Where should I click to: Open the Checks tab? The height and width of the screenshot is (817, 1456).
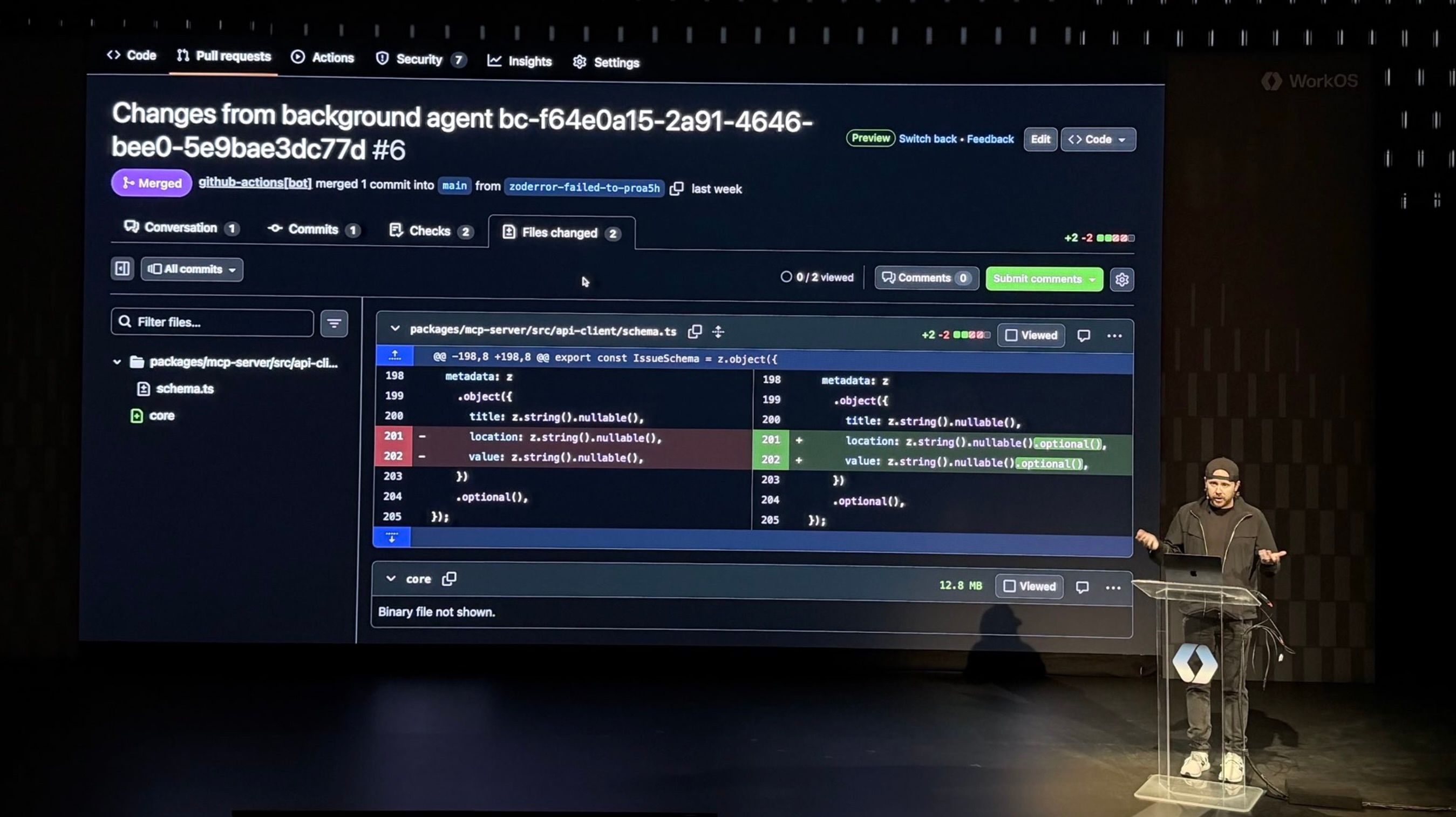pos(430,231)
